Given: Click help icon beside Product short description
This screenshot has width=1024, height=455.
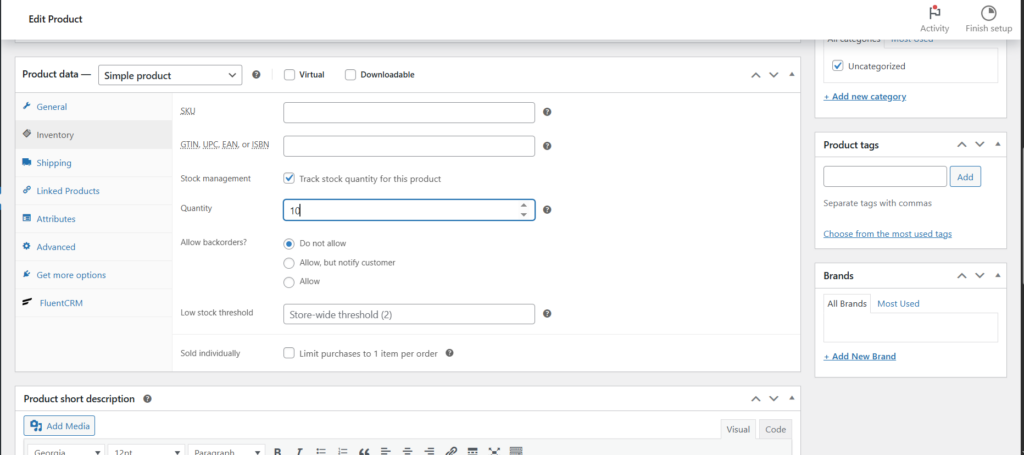Looking at the screenshot, I should click(147, 399).
